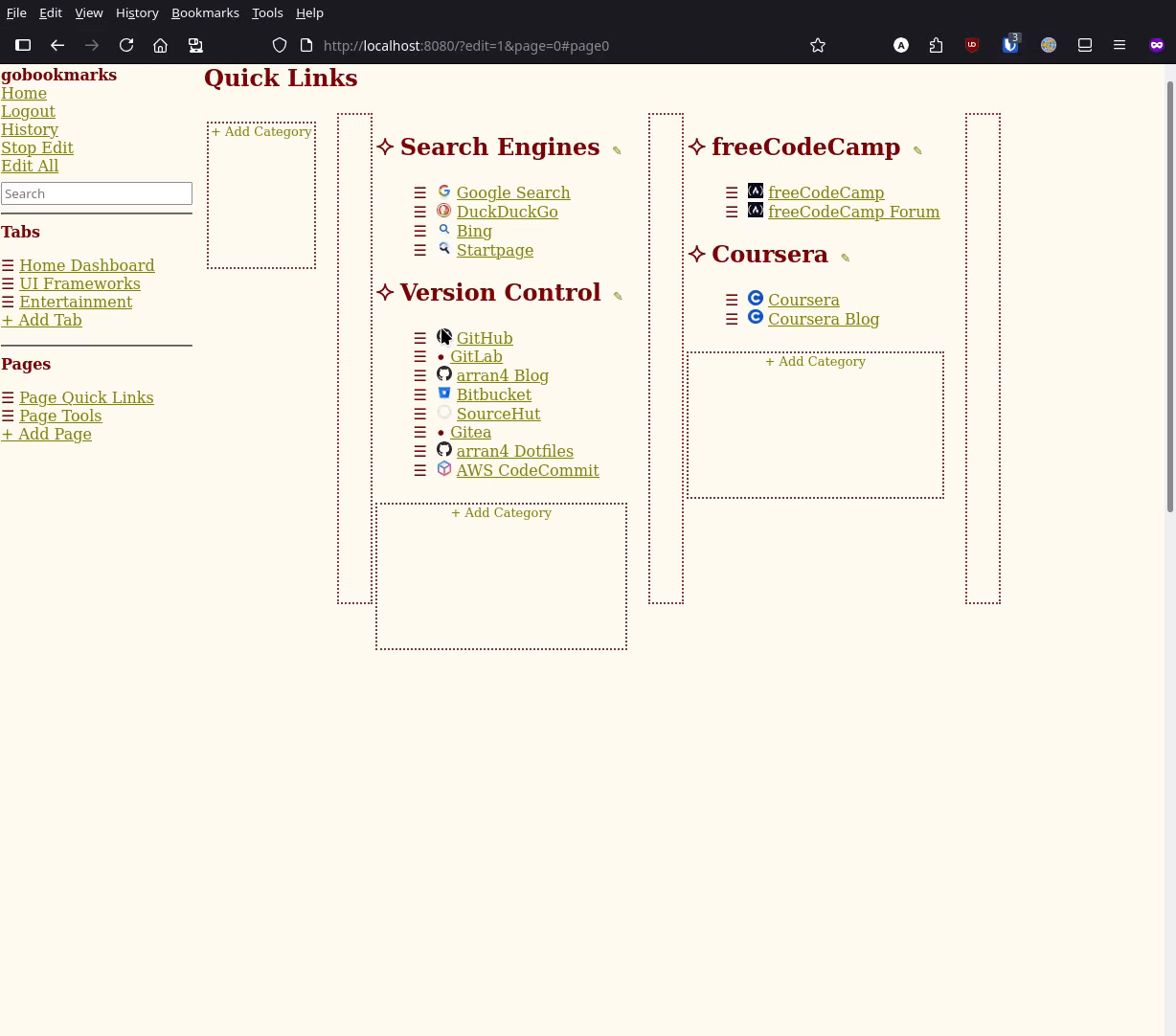Open the Firefox hamburger application menu
1176x1036 pixels.
tap(1119, 45)
